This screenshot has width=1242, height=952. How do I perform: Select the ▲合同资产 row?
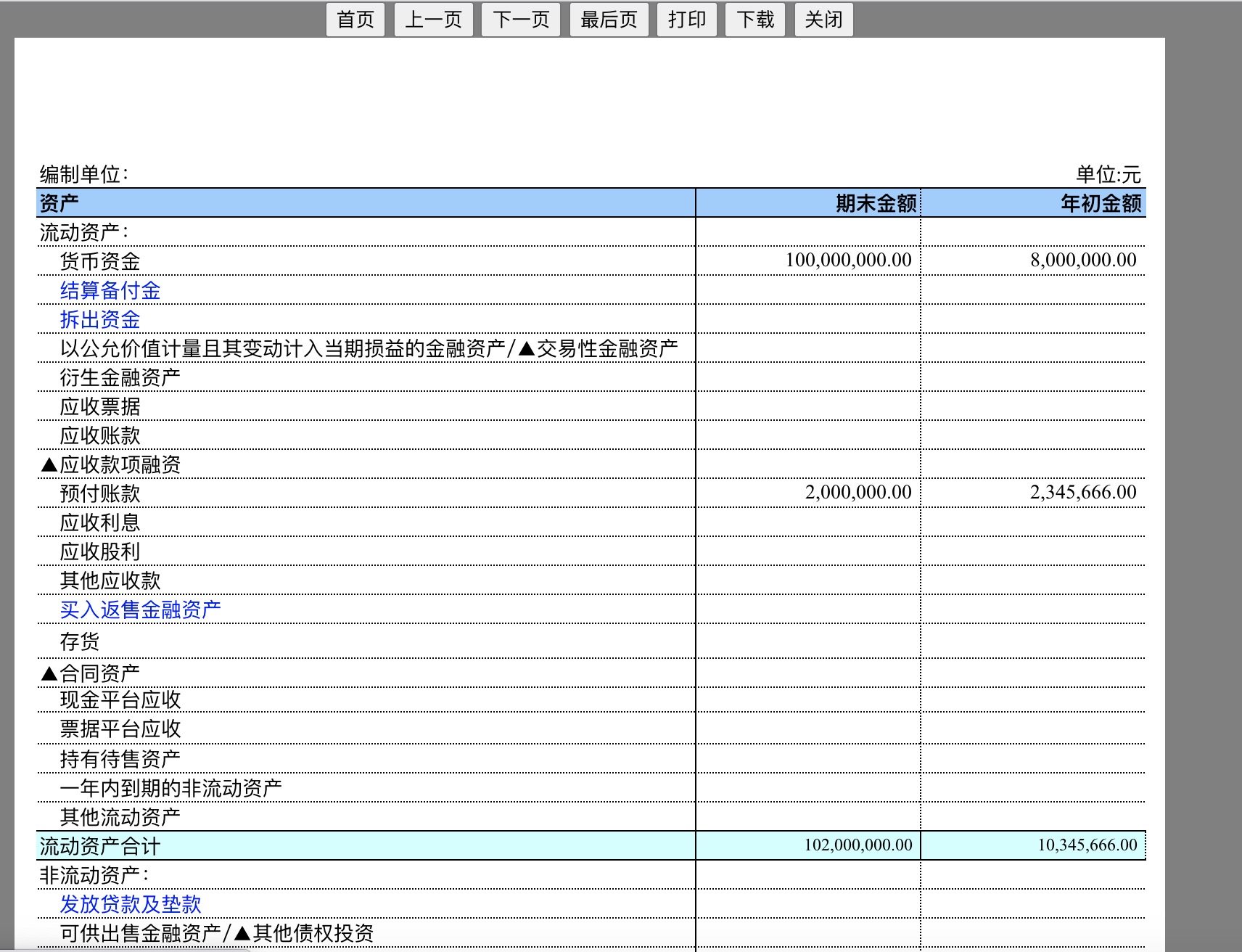[x=591, y=673]
